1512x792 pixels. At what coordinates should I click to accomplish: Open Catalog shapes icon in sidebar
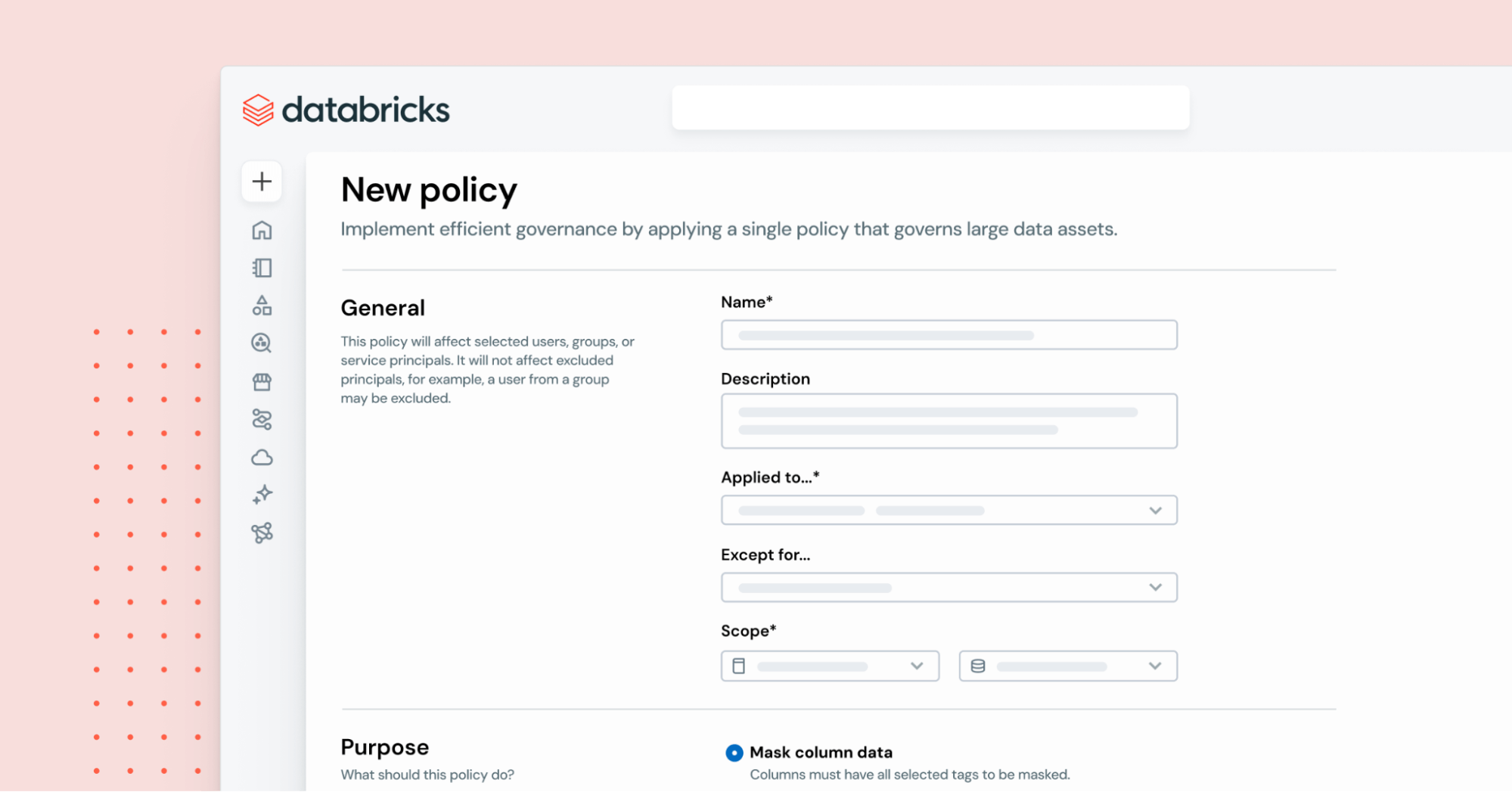[x=262, y=306]
